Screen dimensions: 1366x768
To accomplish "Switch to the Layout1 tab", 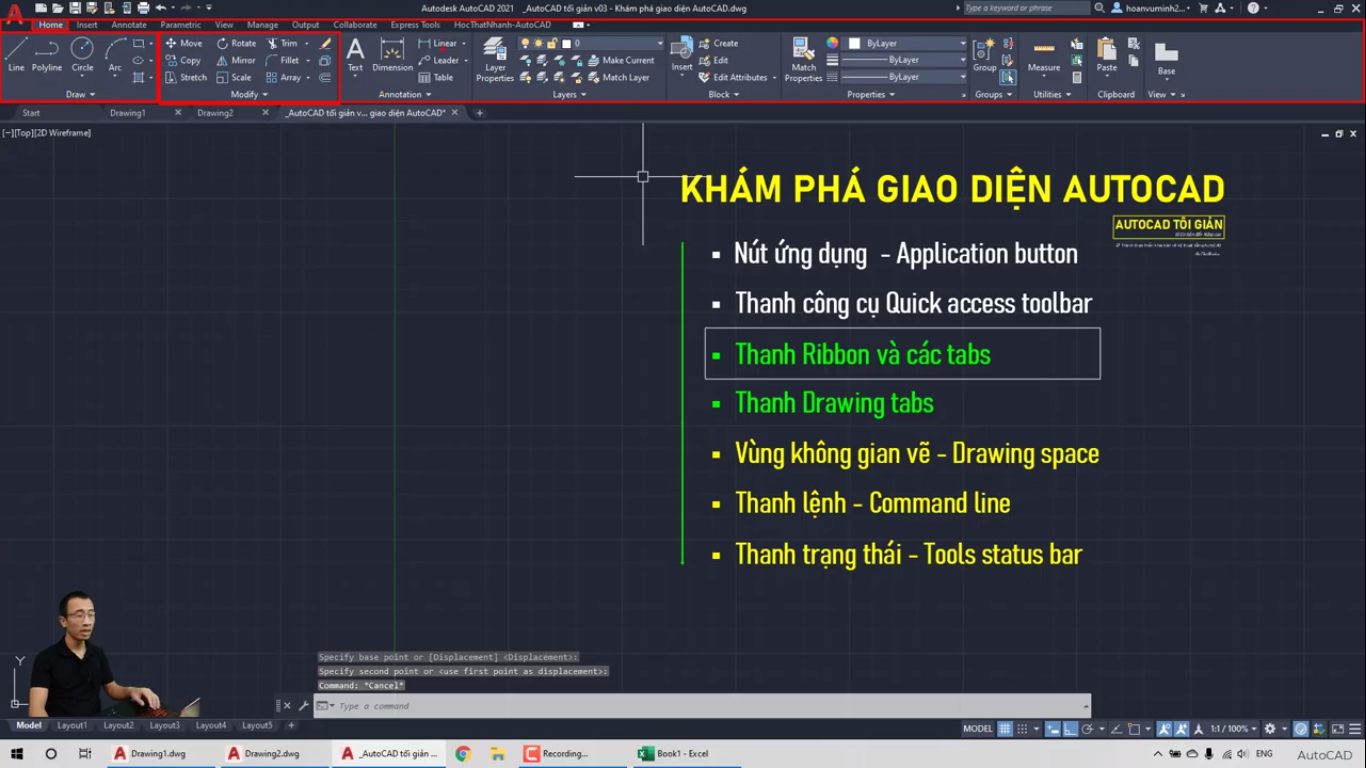I will click(x=72, y=725).
